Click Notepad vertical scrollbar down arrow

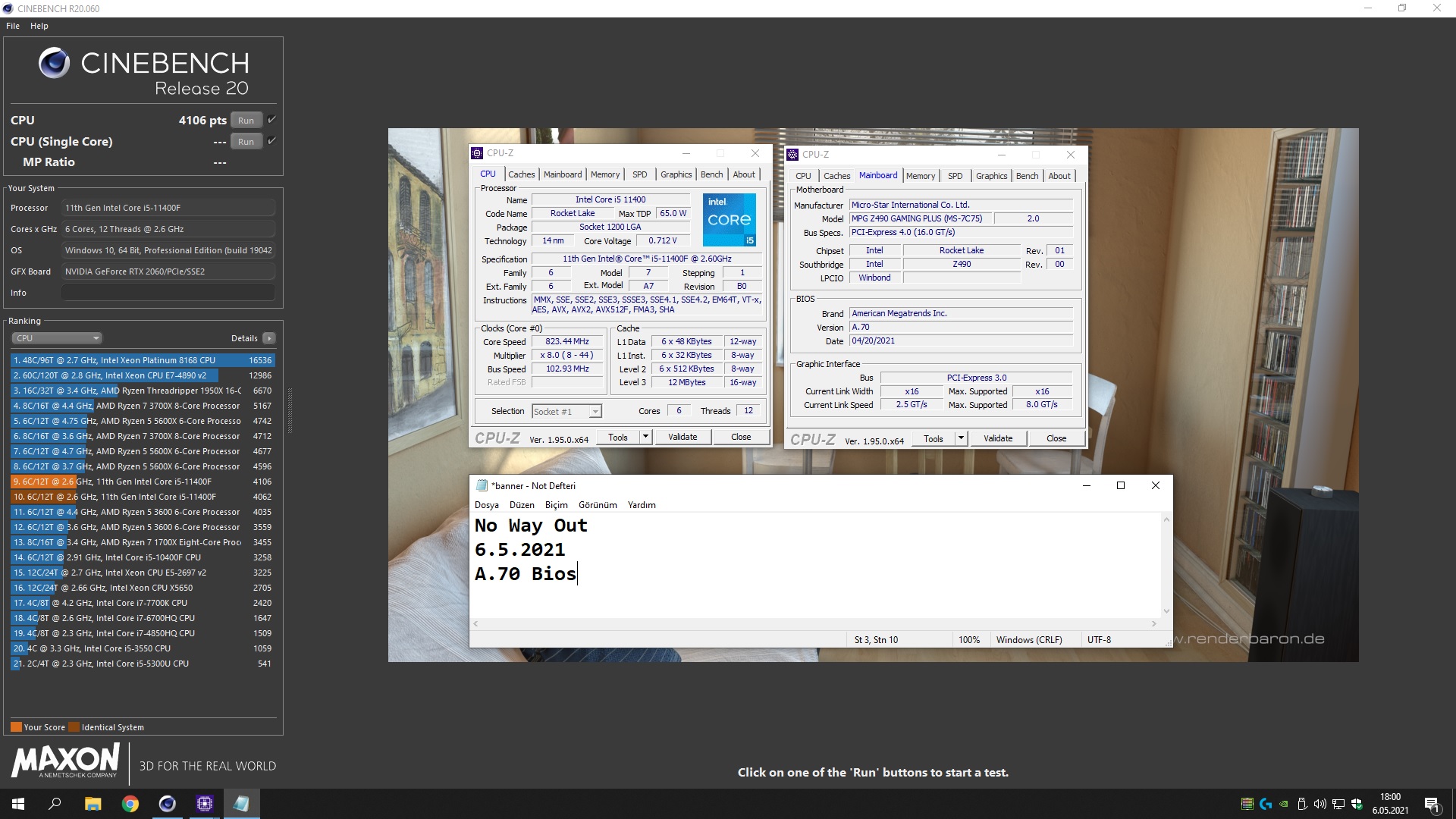pyautogui.click(x=1166, y=611)
